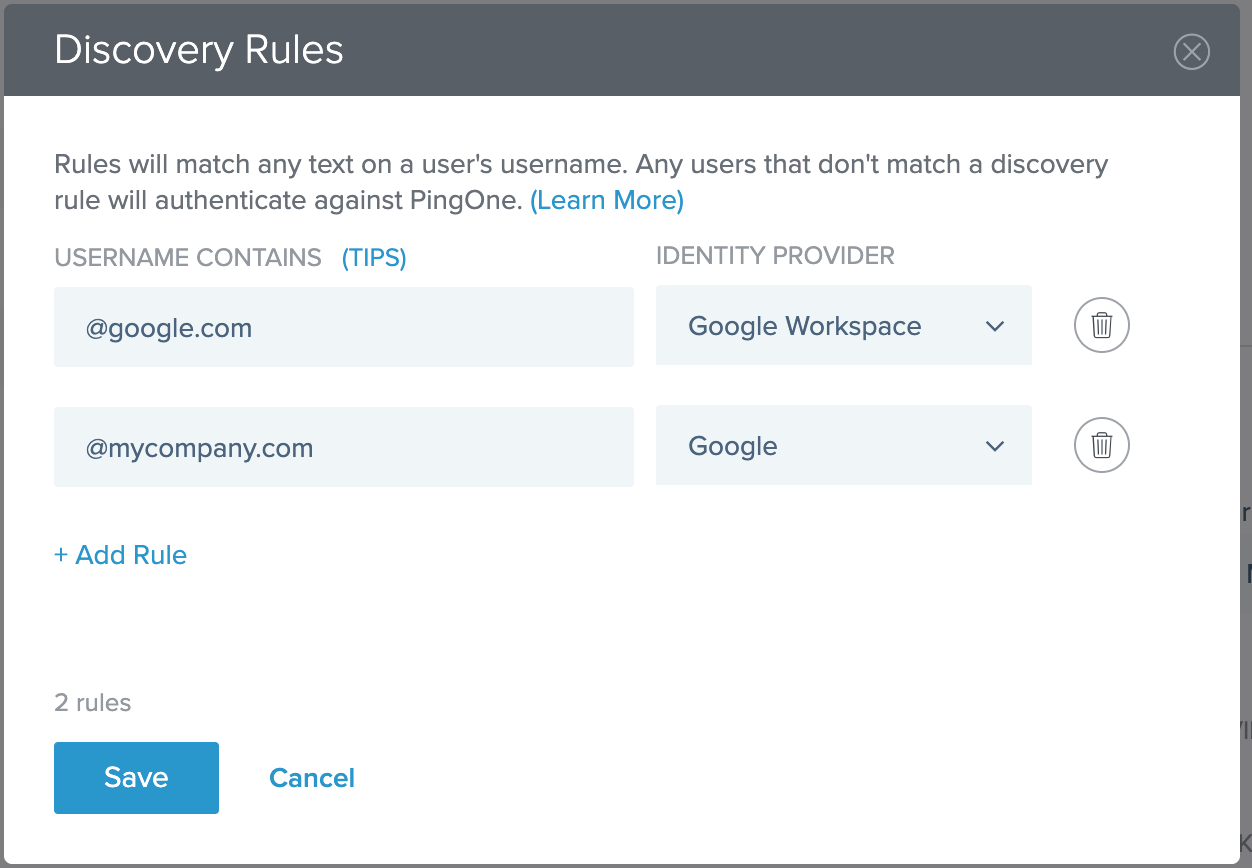This screenshot has width=1252, height=868.
Task: Open the Google Workspace identity provider dropdown
Action: click(x=843, y=326)
